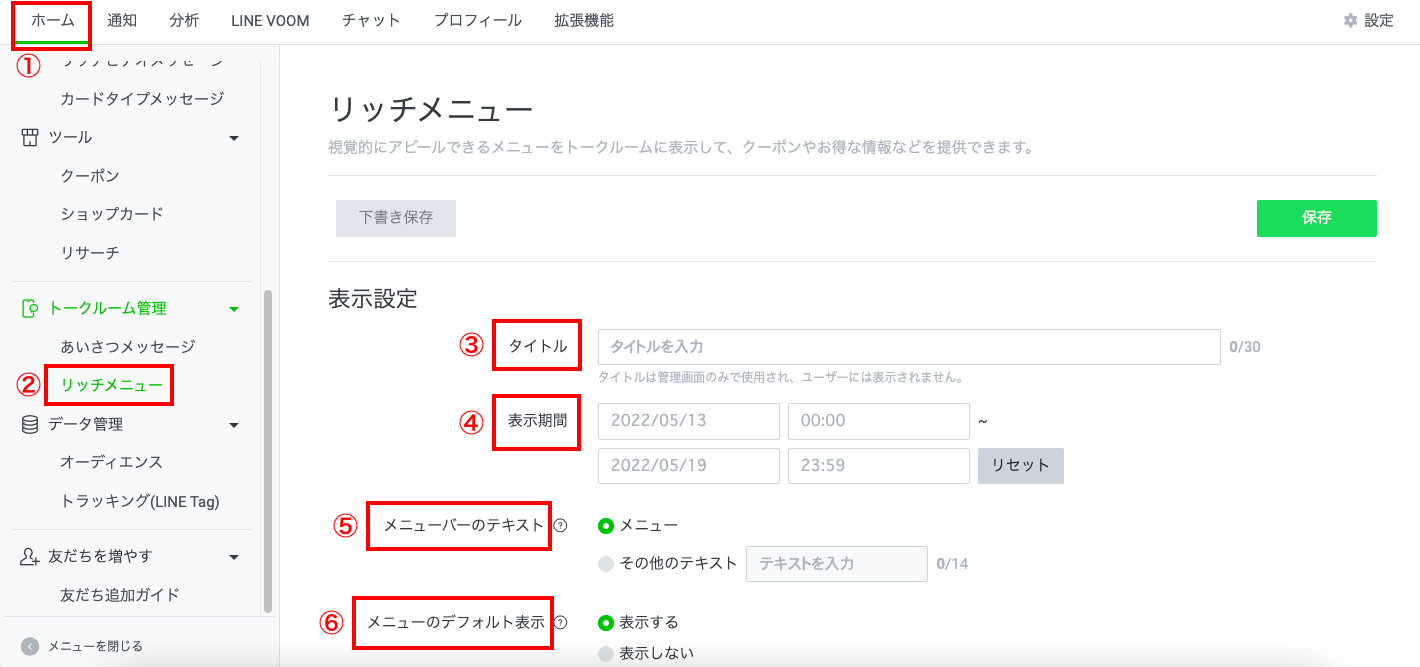The height and width of the screenshot is (667, 1420).
Task: Click the green 保存 button
Action: 1316,218
